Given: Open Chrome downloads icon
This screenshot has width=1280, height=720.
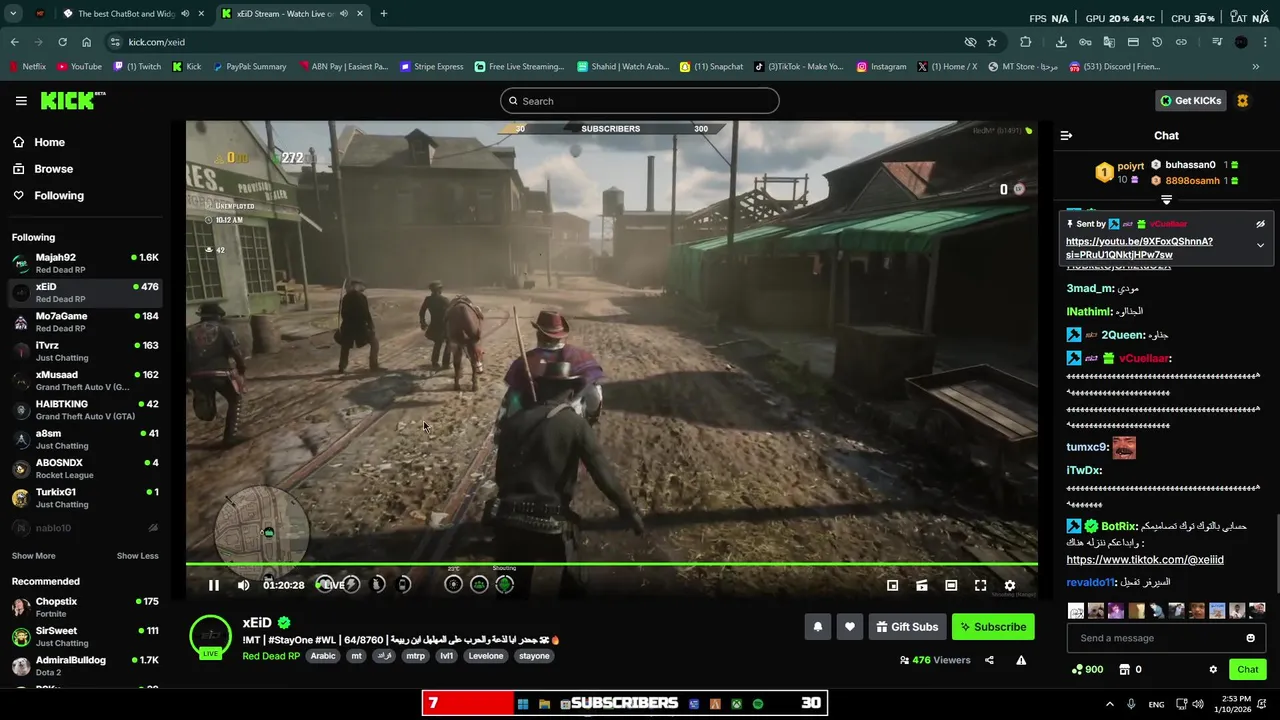Looking at the screenshot, I should [1061, 42].
